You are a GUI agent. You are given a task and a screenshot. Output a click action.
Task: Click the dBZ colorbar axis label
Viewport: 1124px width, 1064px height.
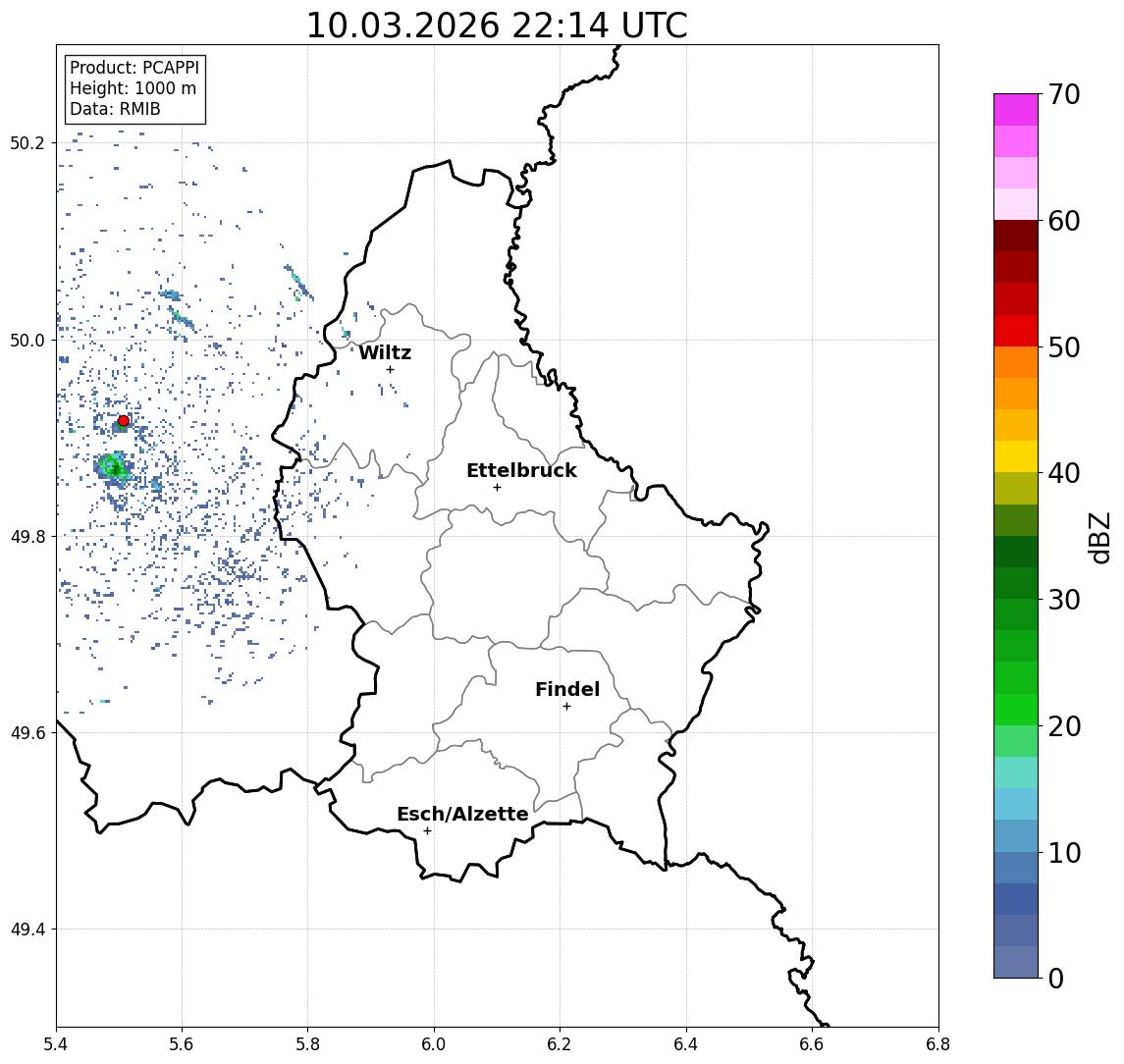coord(1099,537)
